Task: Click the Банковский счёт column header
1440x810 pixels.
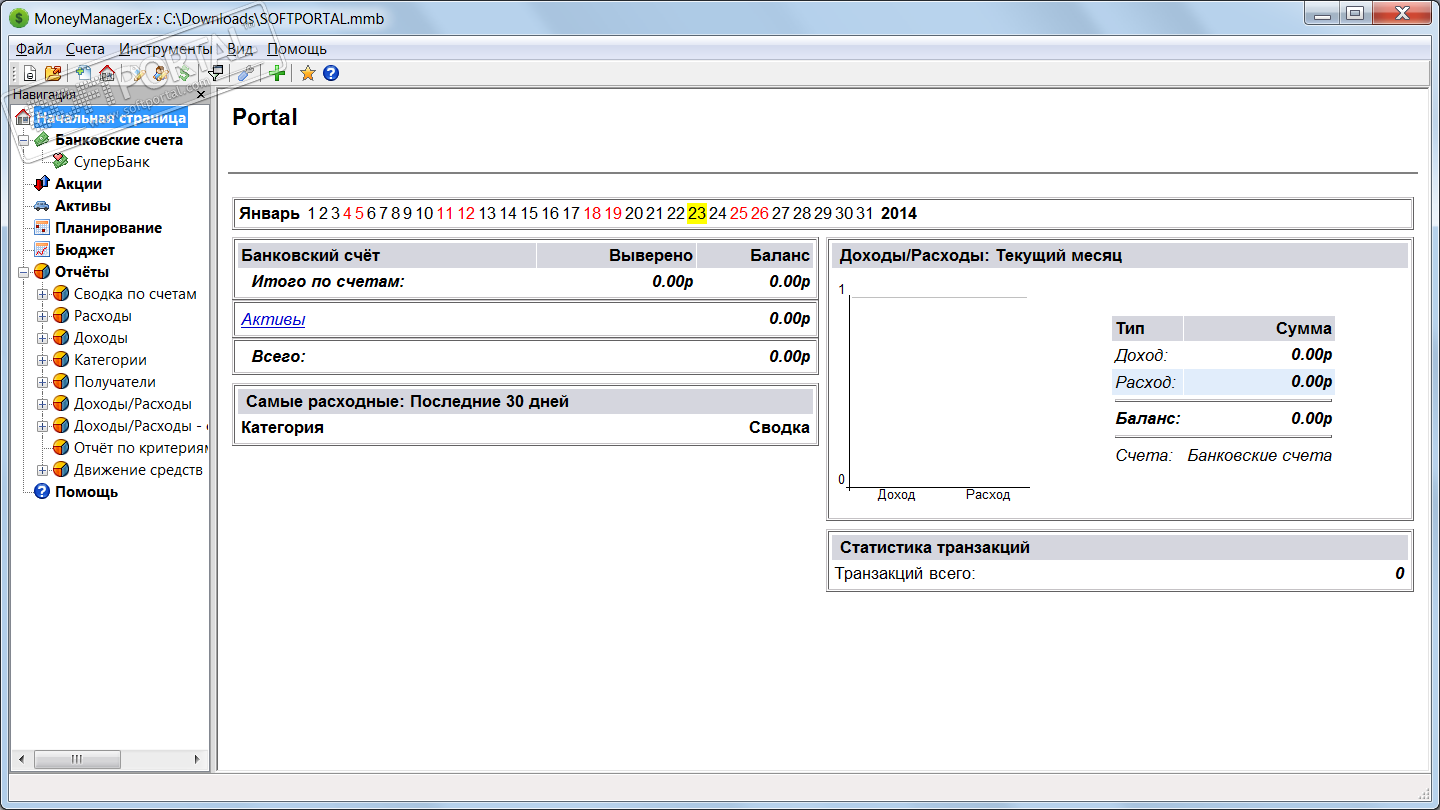Action: [x=311, y=256]
